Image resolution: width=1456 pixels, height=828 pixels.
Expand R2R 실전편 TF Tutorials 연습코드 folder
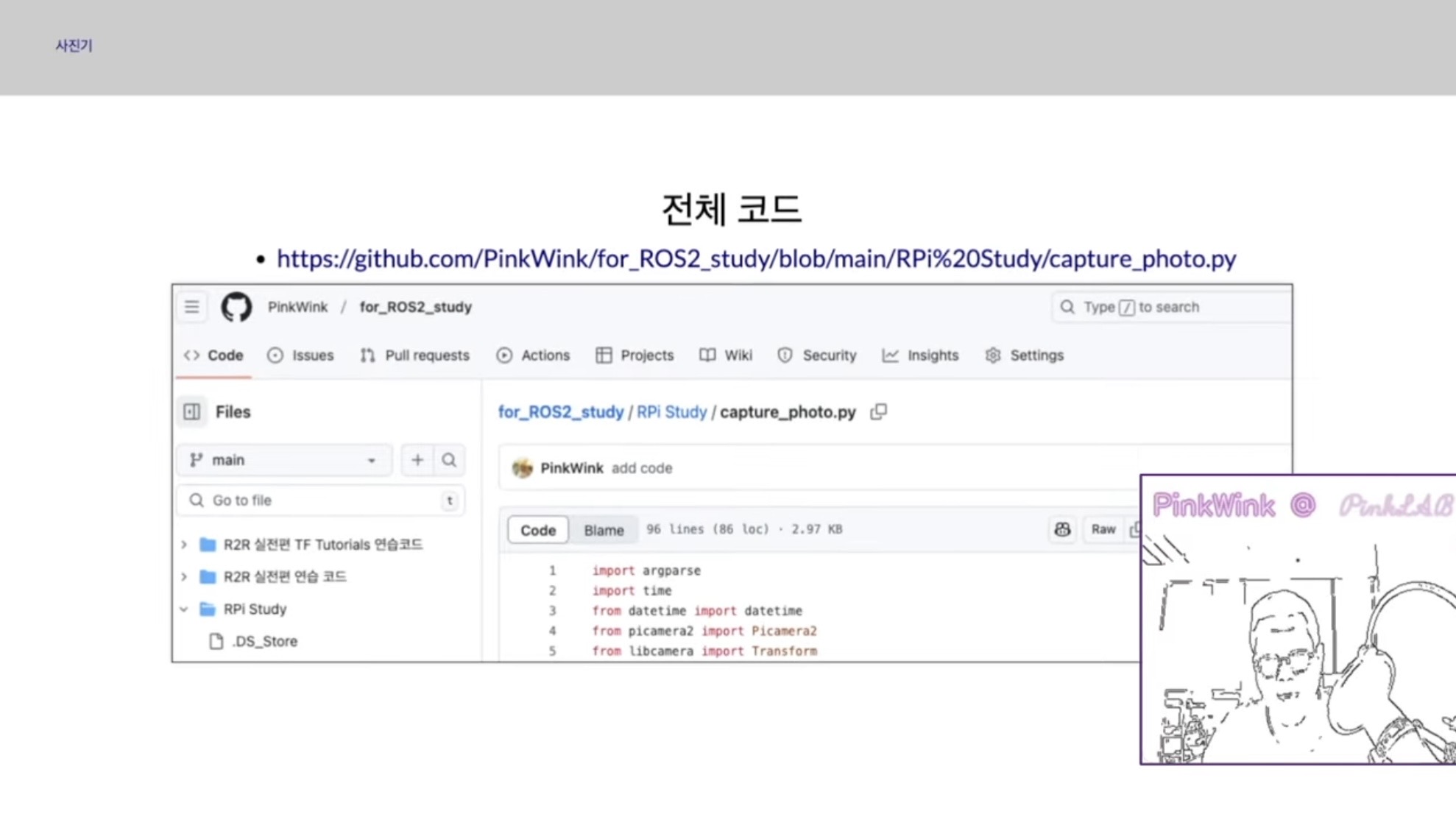pos(184,545)
